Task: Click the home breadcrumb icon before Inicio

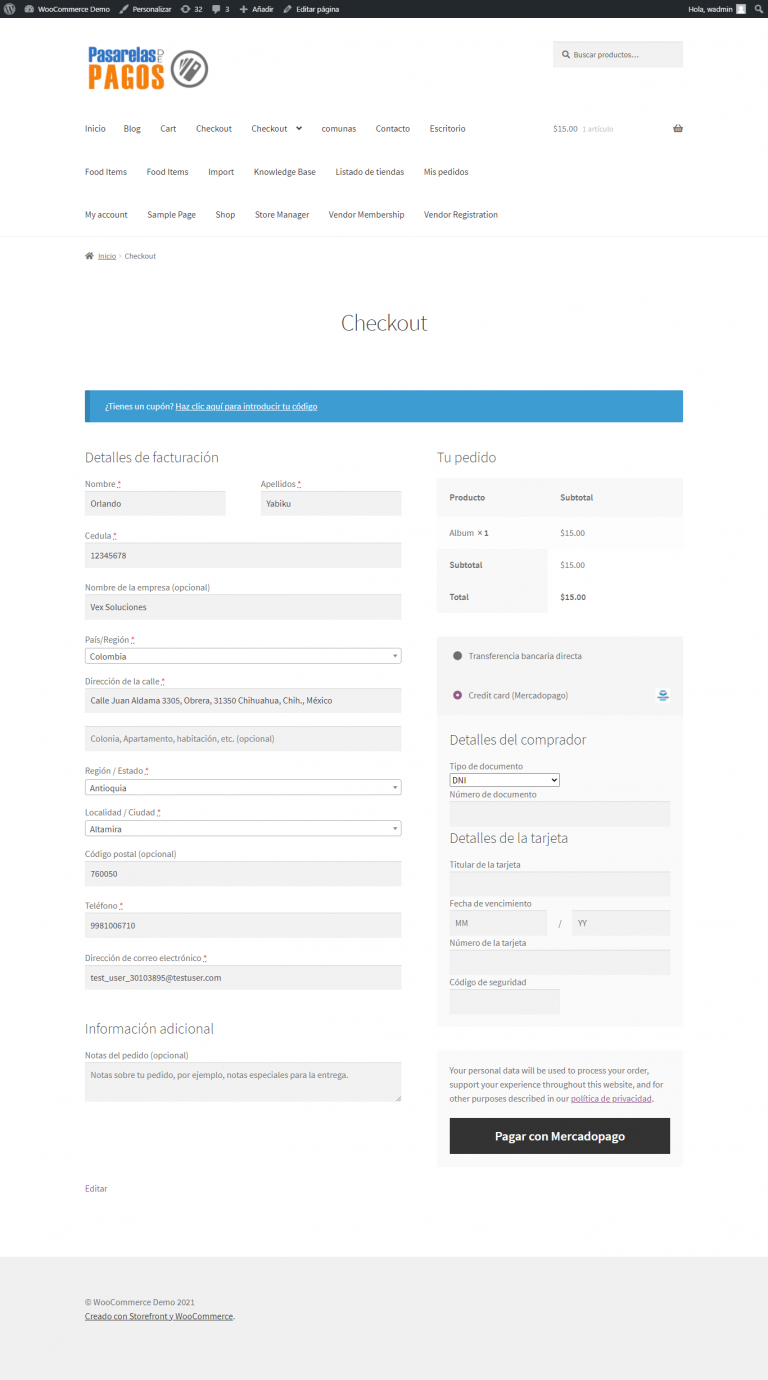Action: pos(89,255)
